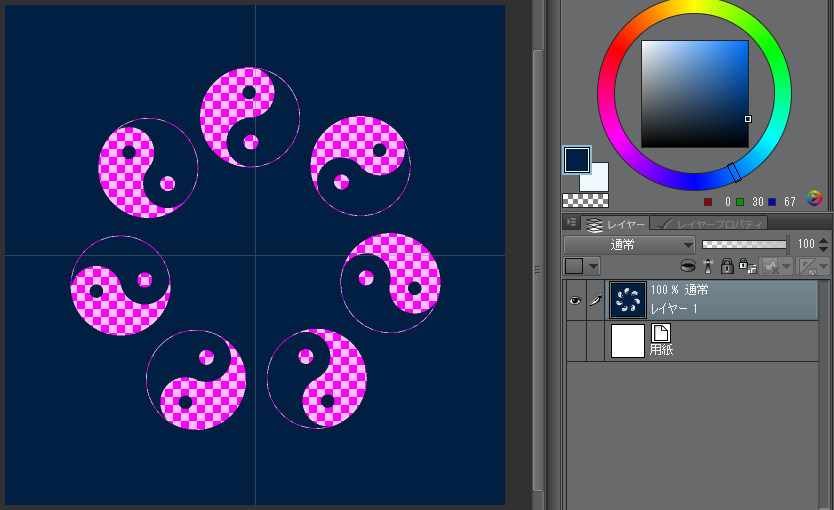Set as reference layer lighthouse icon
Image resolution: width=834 pixels, height=510 pixels.
708,265
